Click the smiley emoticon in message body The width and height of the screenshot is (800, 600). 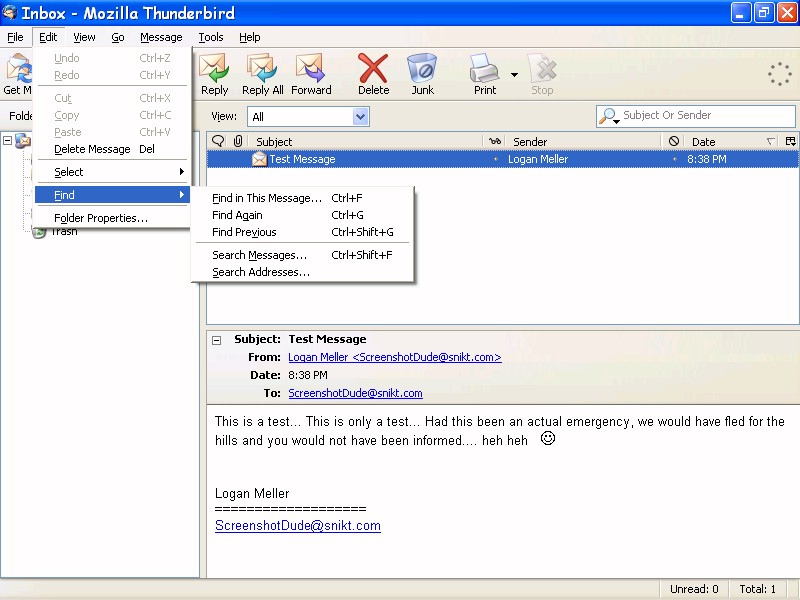pos(547,438)
